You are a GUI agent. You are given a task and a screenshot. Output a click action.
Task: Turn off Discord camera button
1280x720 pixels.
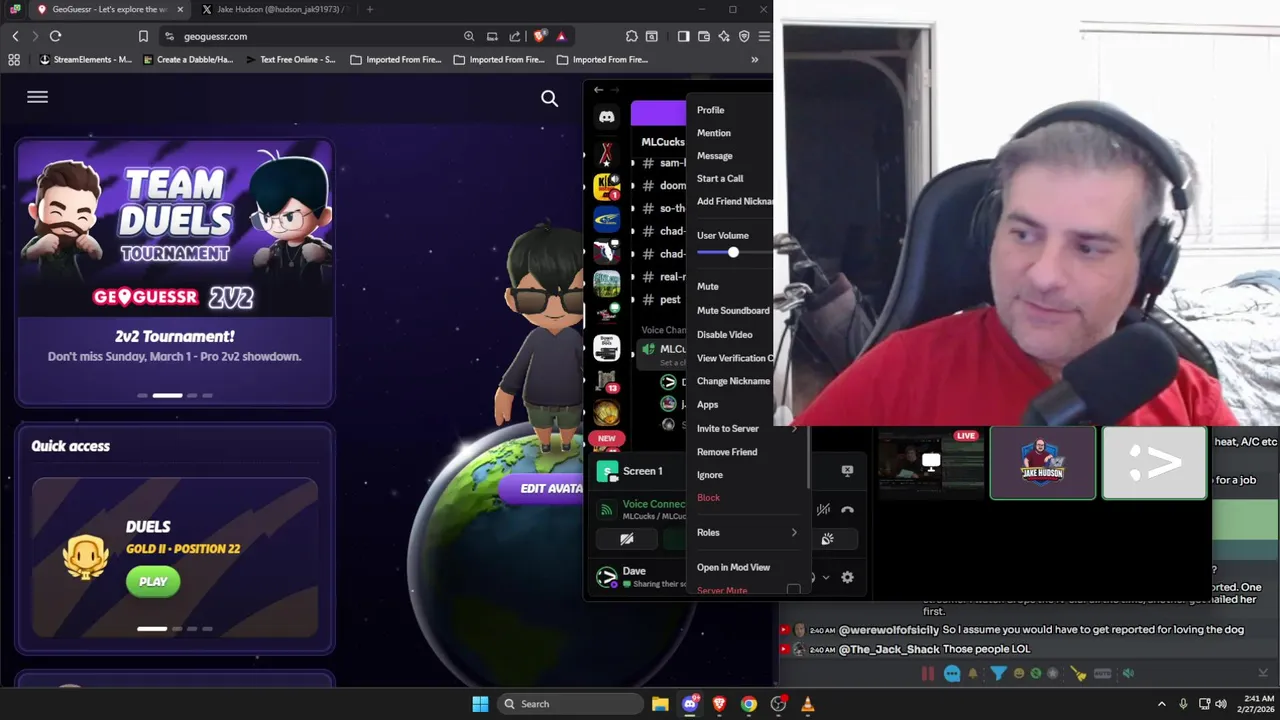(x=627, y=539)
